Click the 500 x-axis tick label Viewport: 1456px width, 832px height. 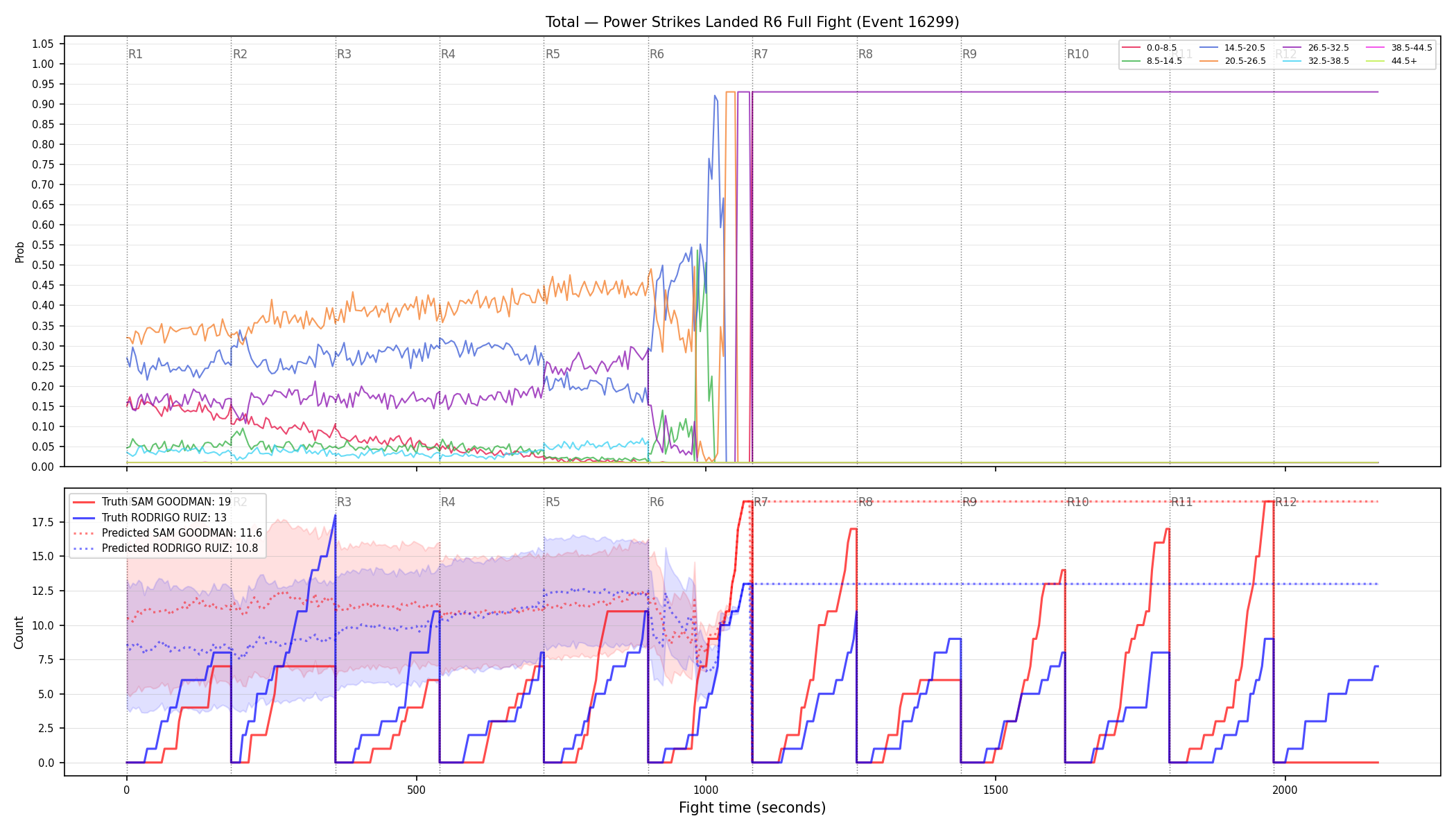point(416,790)
